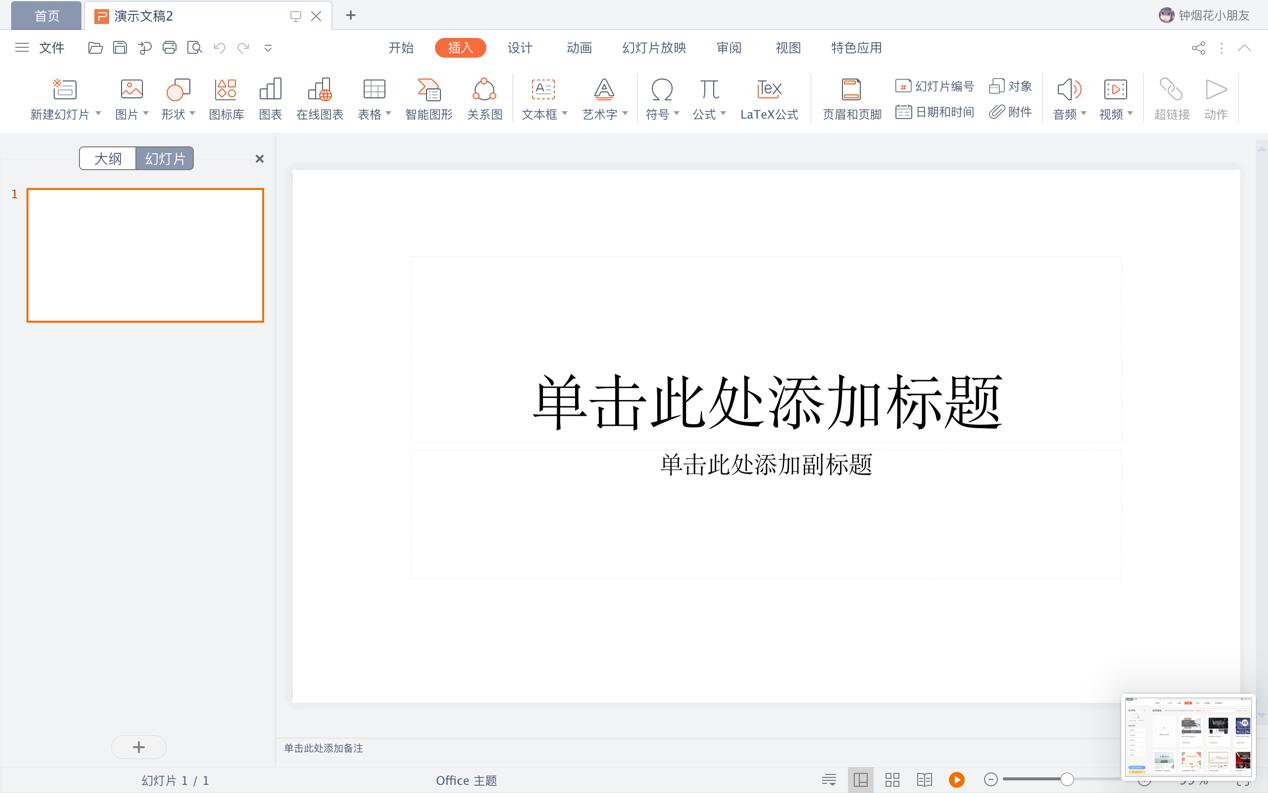Switch to grid slide sorter view

point(892,779)
